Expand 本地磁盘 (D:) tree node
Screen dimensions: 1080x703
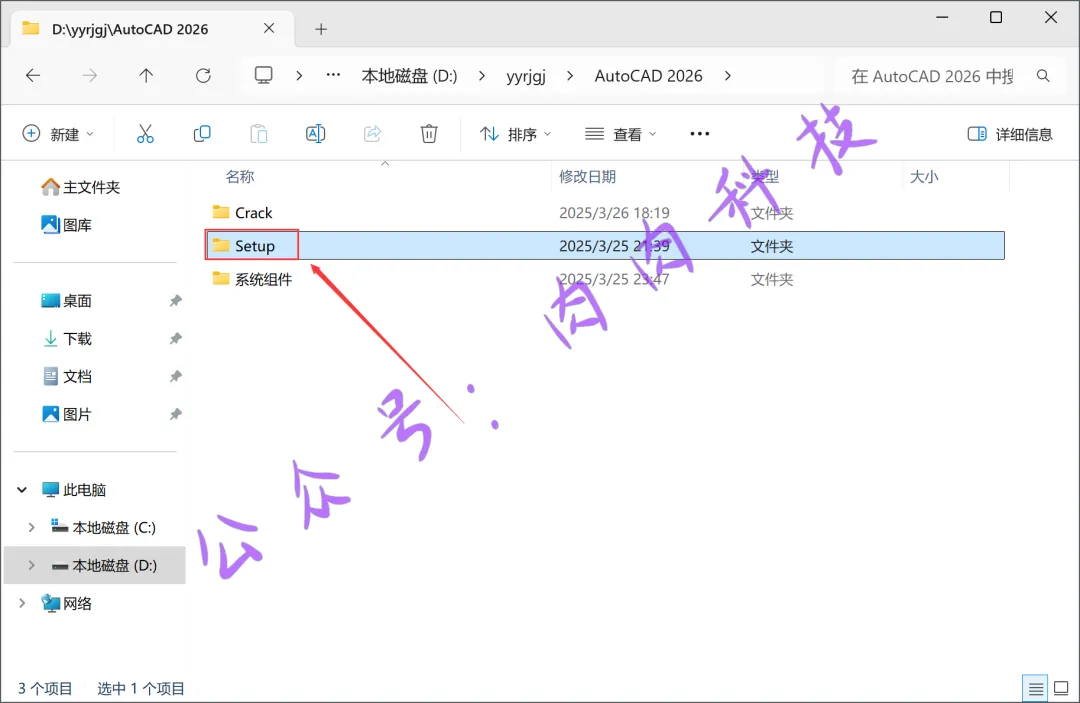pyautogui.click(x=31, y=565)
